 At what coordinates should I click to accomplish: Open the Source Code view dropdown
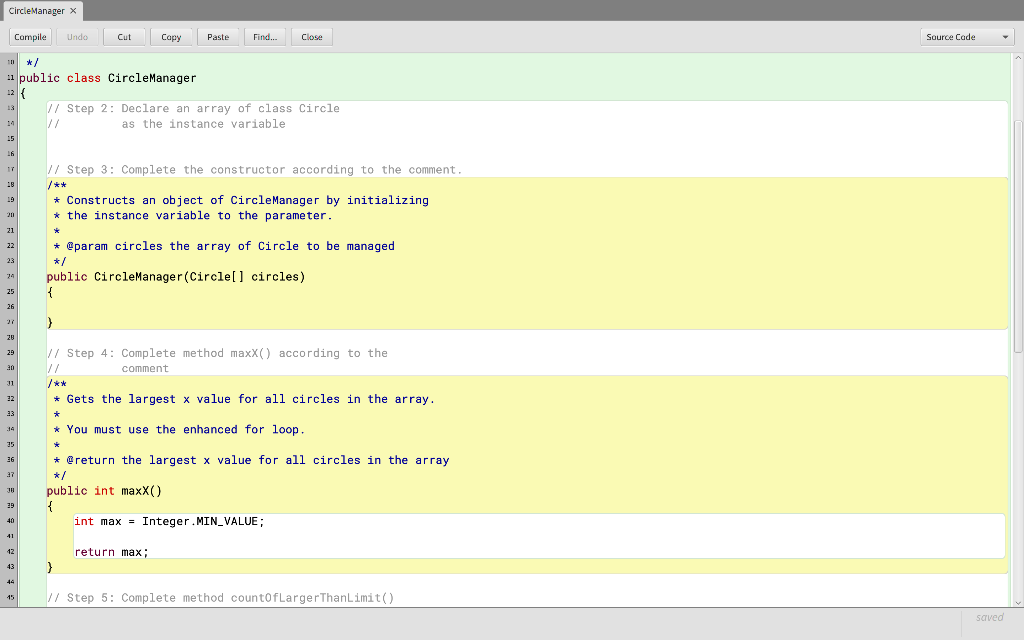[x=966, y=36]
